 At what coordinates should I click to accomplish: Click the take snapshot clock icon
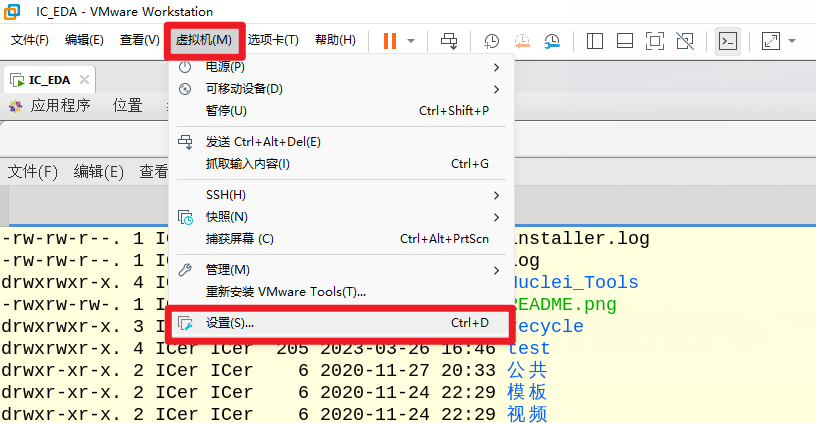(491, 41)
